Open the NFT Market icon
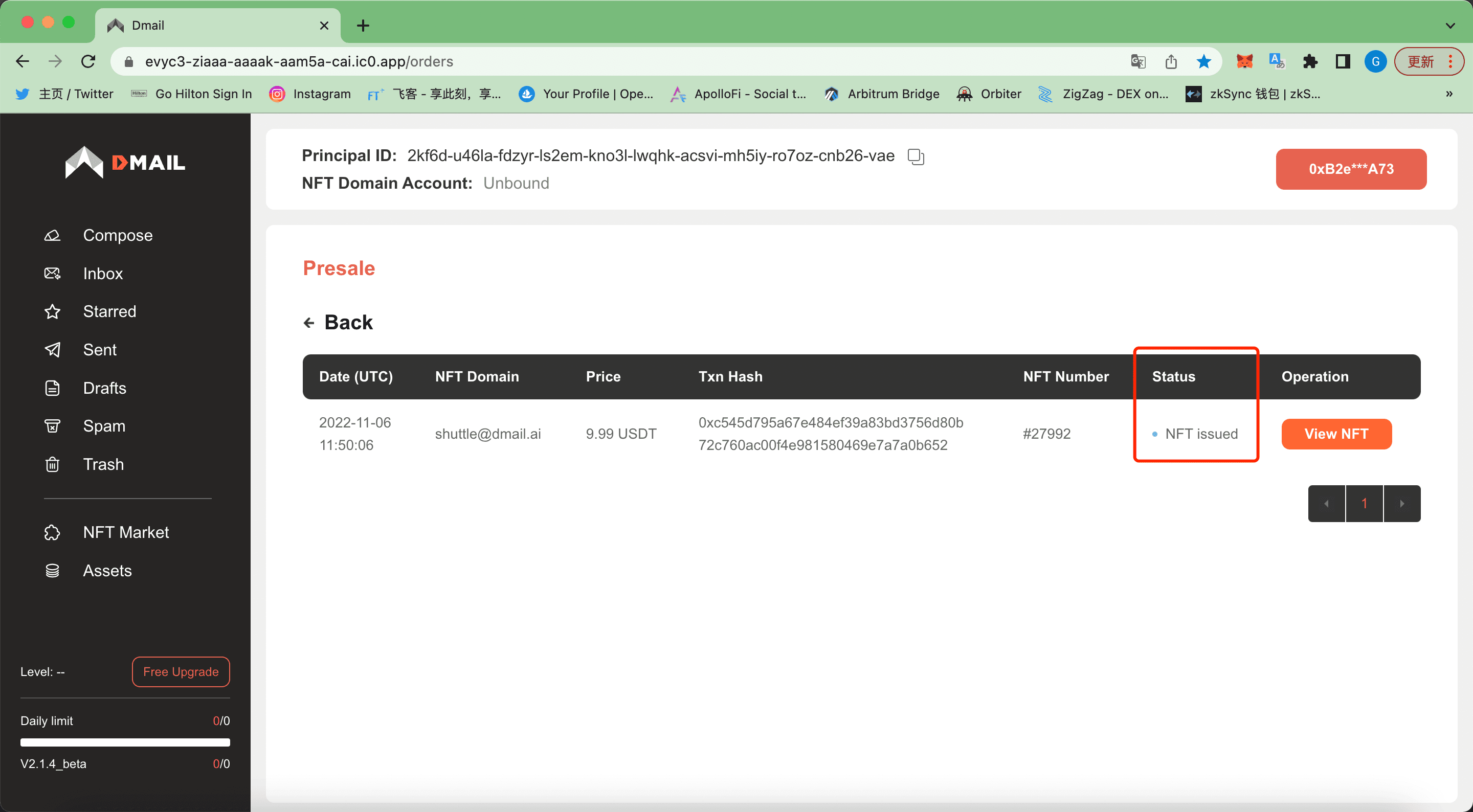1473x812 pixels. point(52,532)
